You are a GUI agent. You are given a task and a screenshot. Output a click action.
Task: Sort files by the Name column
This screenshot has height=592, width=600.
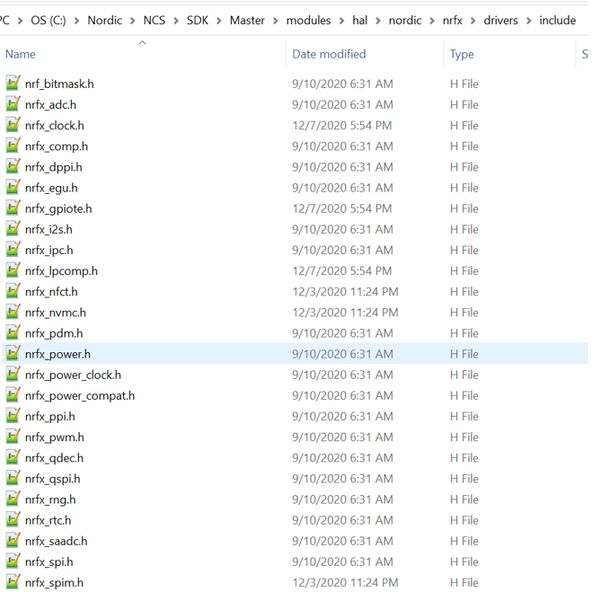point(20,54)
